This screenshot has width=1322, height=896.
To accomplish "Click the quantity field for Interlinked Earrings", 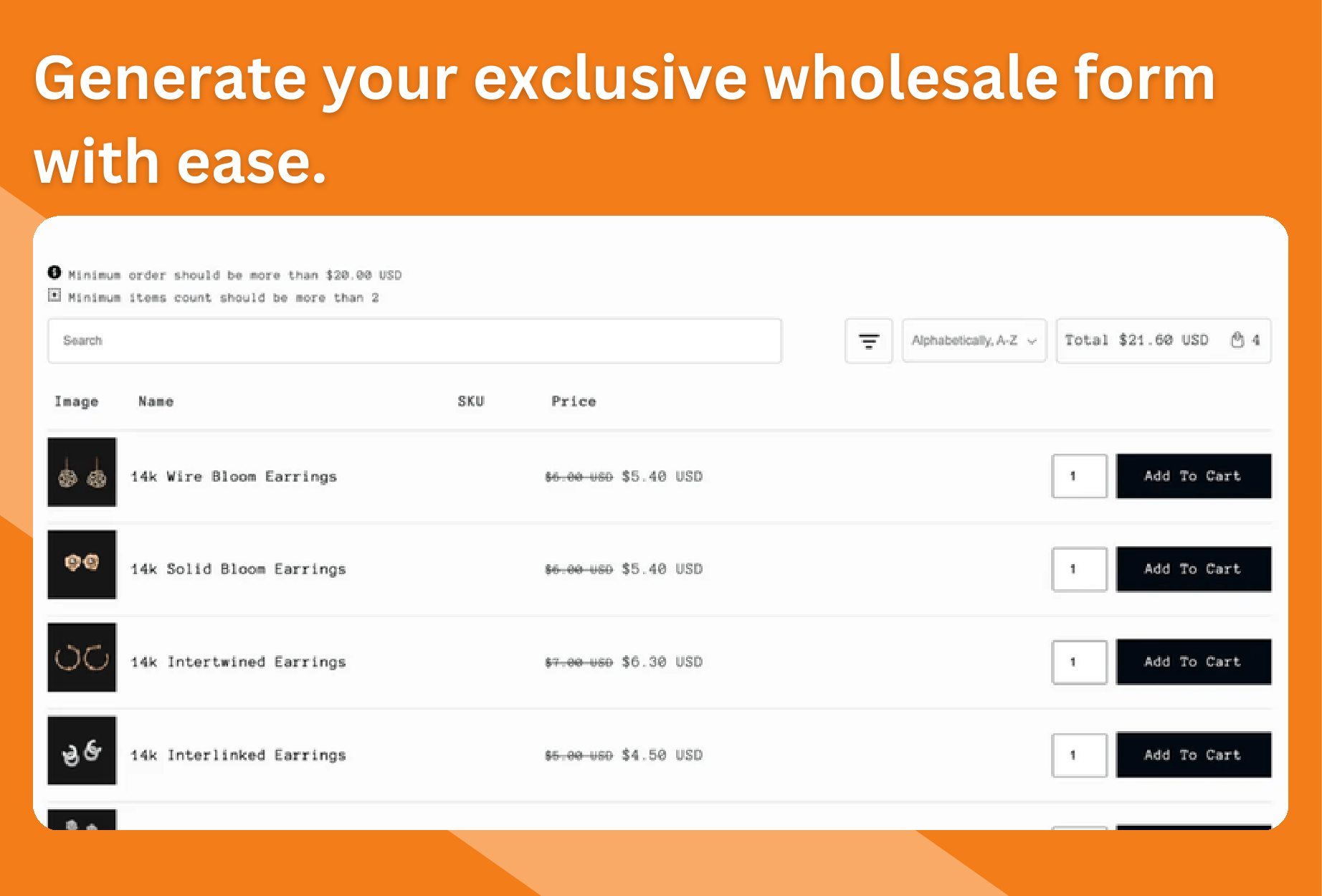I will tap(1079, 754).
